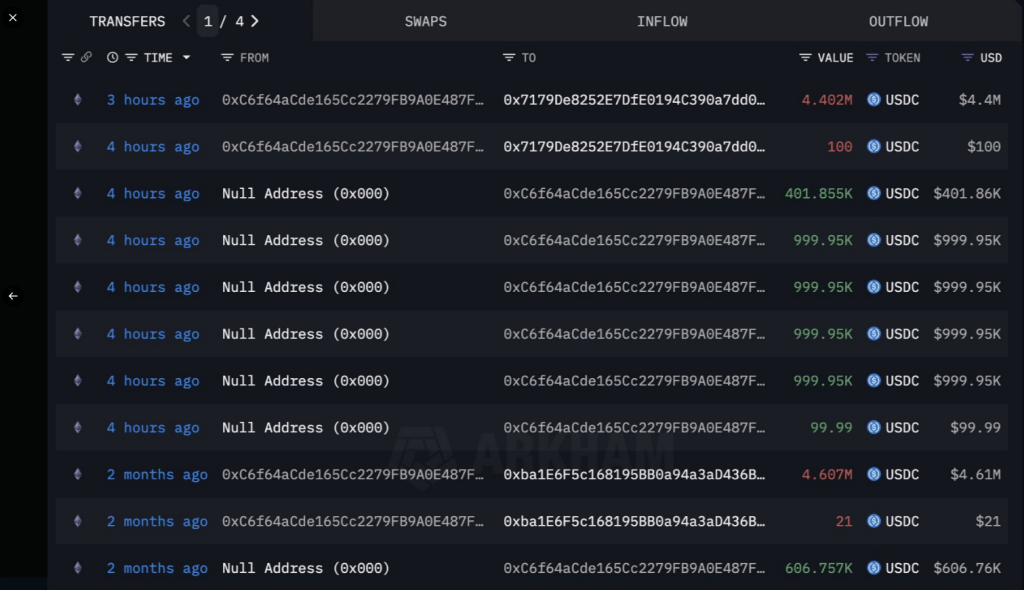Click recipient address 0xba1E6F5c on 4.607M row
1024x590 pixels.
pyautogui.click(x=634, y=475)
